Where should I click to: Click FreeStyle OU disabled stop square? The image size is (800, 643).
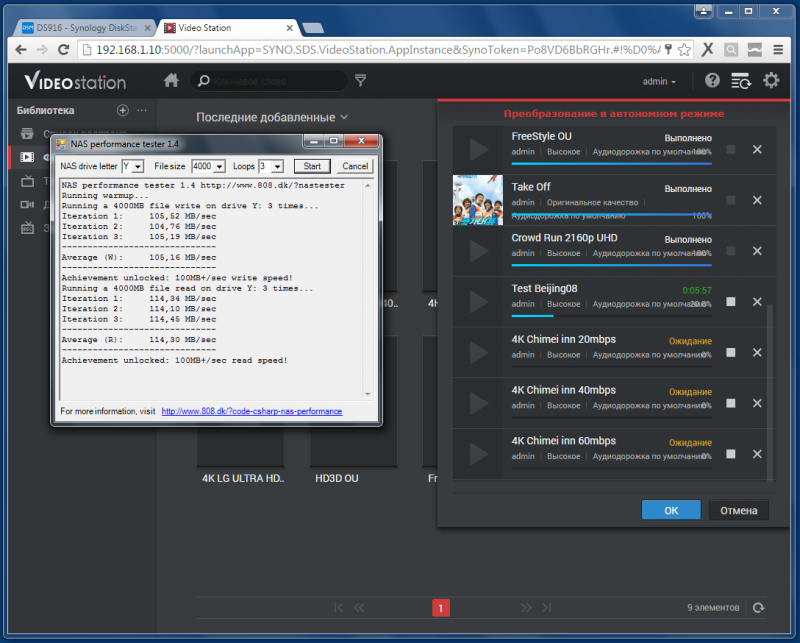click(x=731, y=150)
